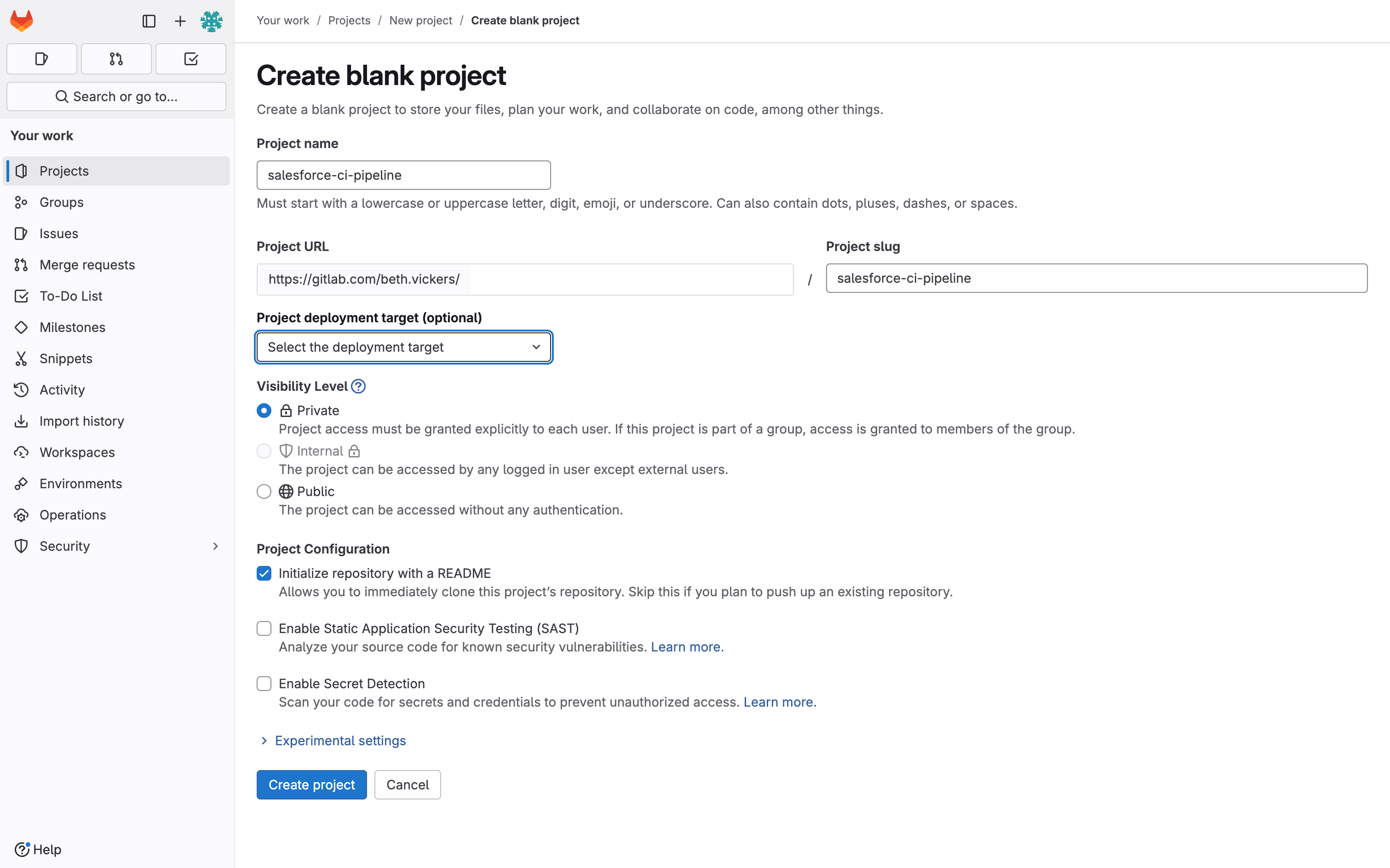Expand Experimental settings section
Screen dimensions: 1390x868
[x=339, y=741]
